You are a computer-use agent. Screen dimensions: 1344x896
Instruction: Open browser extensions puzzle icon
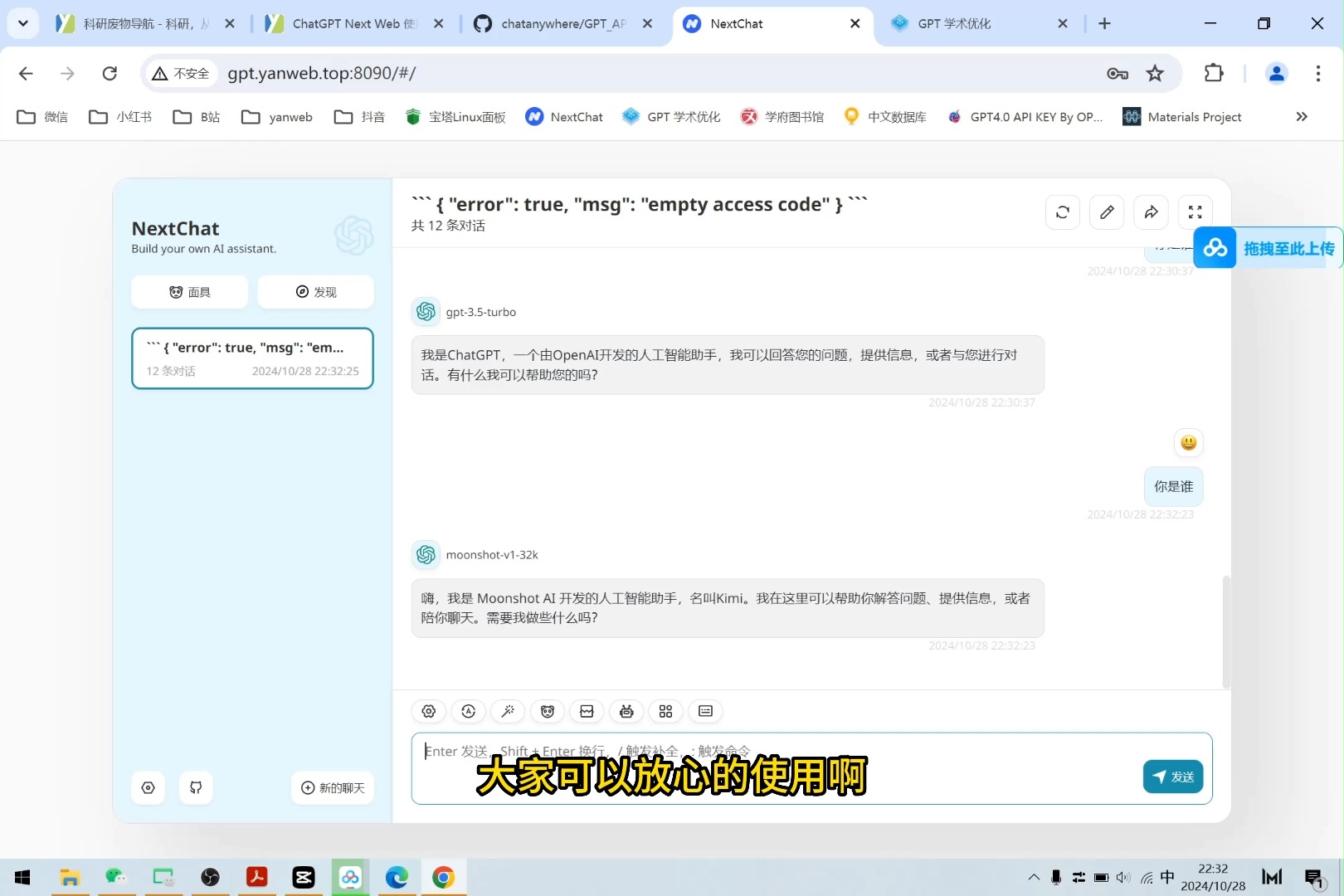point(1214,73)
